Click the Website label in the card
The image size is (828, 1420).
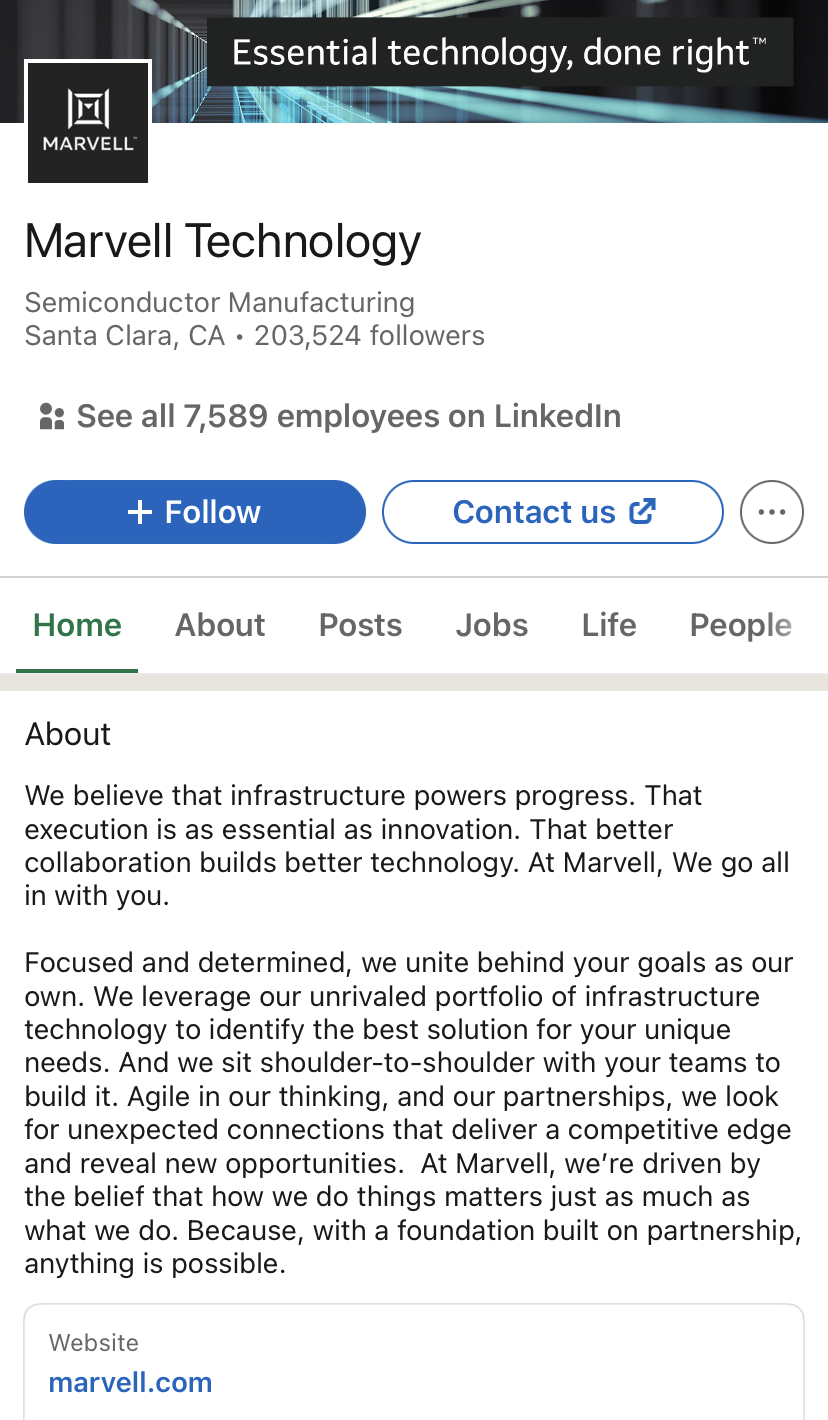pos(94,1343)
